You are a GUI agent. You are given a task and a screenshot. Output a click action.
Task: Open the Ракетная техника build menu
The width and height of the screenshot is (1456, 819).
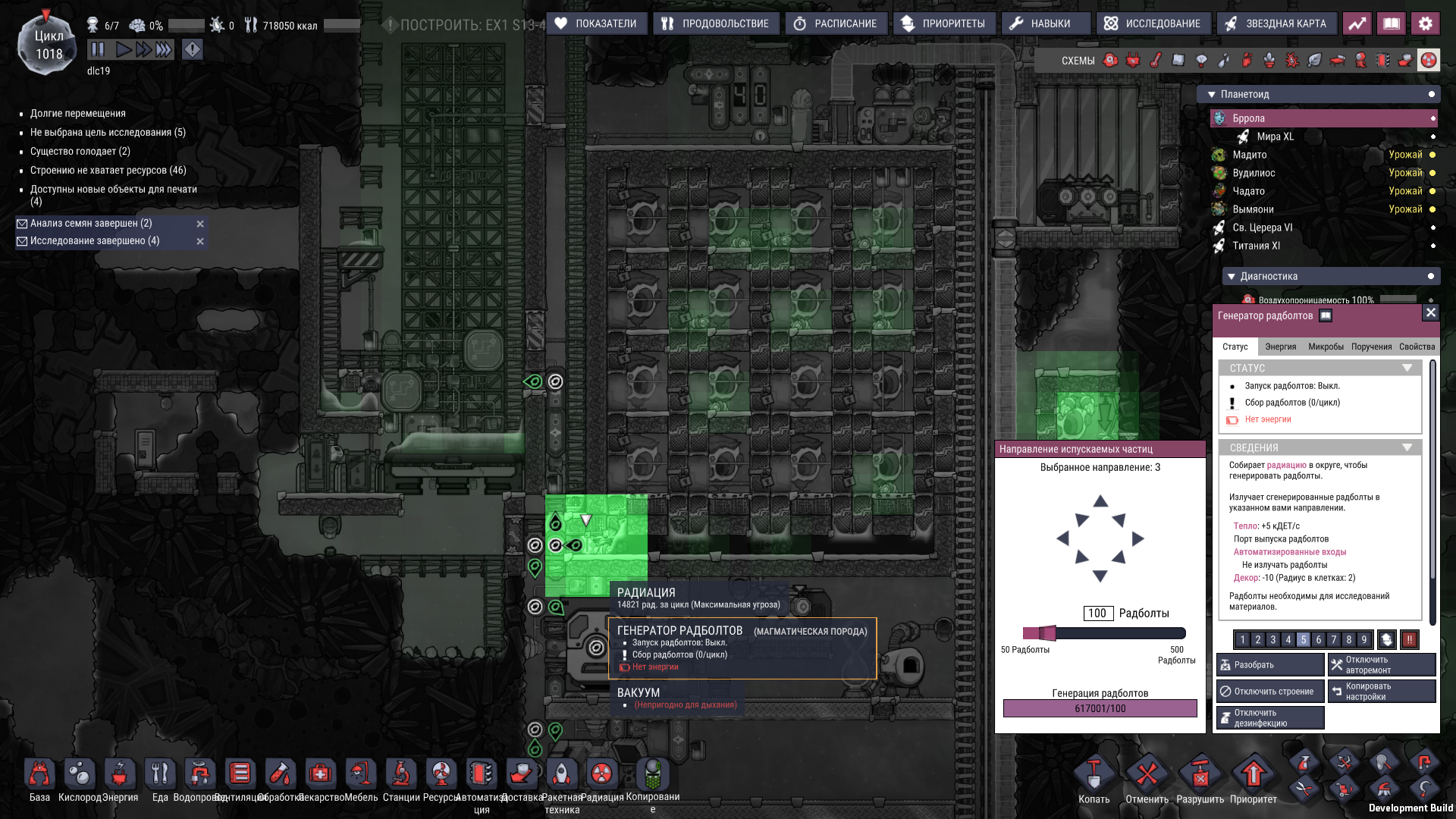[562, 774]
